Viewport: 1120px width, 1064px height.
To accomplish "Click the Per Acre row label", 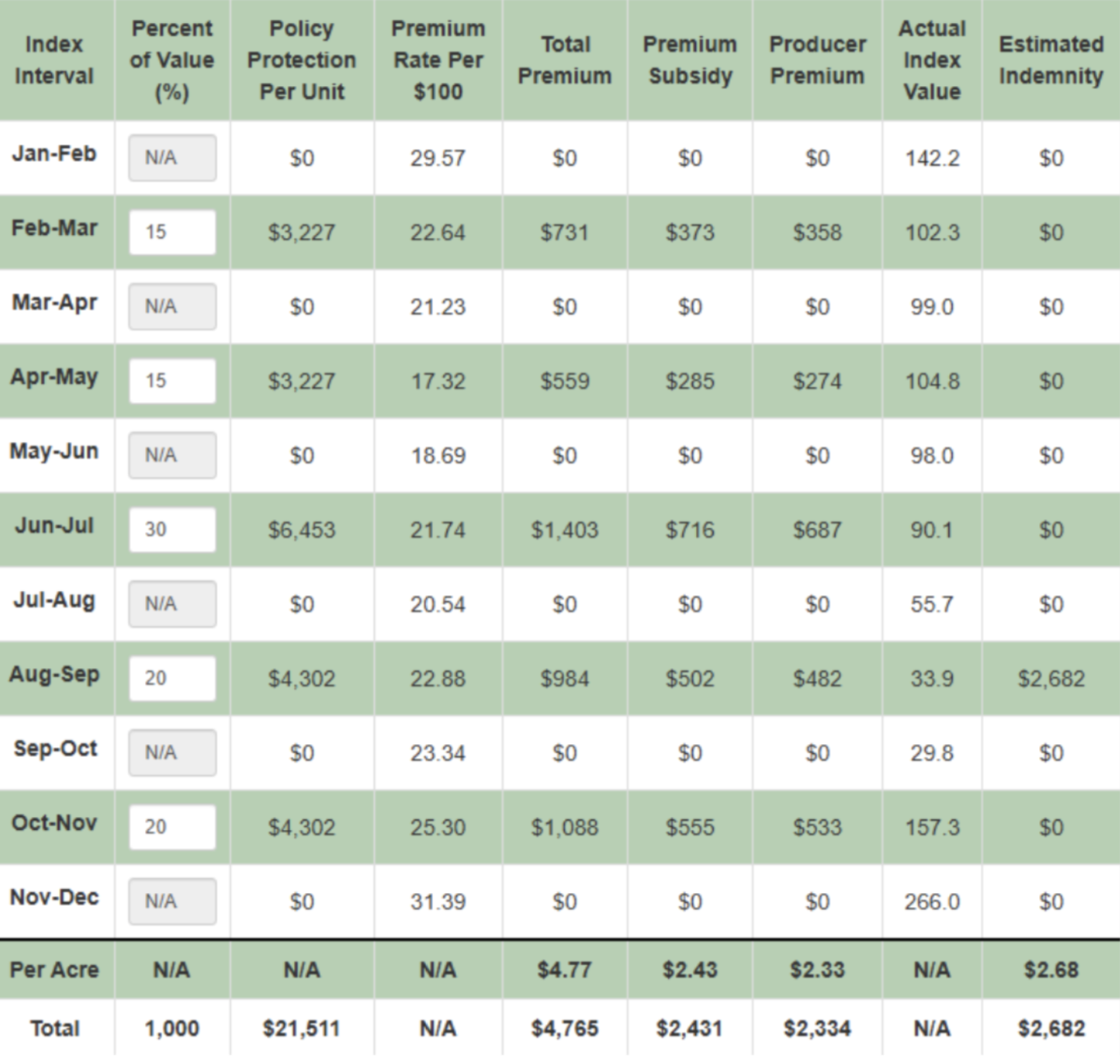I will [x=54, y=970].
